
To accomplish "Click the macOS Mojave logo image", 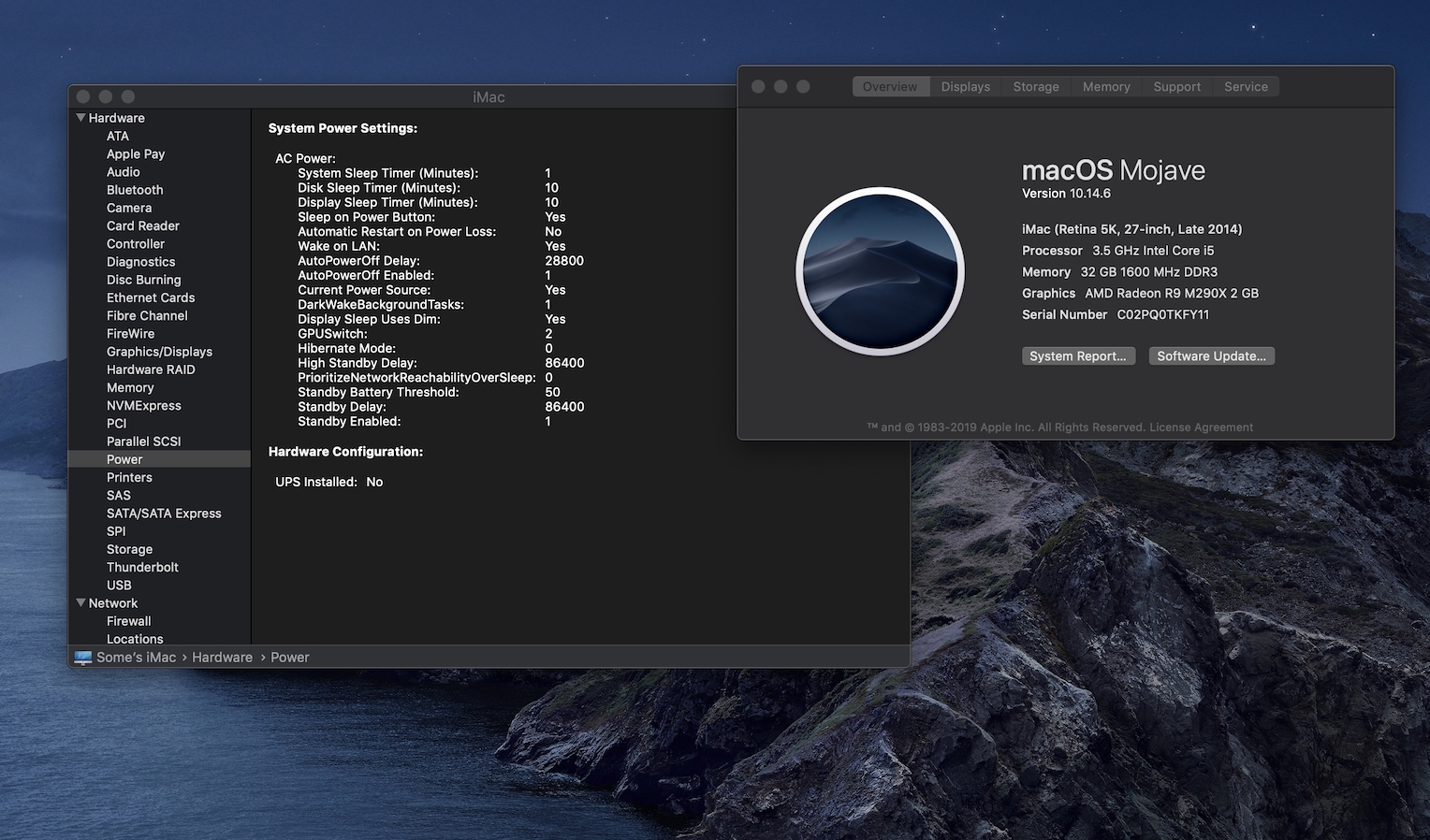I will point(880,271).
